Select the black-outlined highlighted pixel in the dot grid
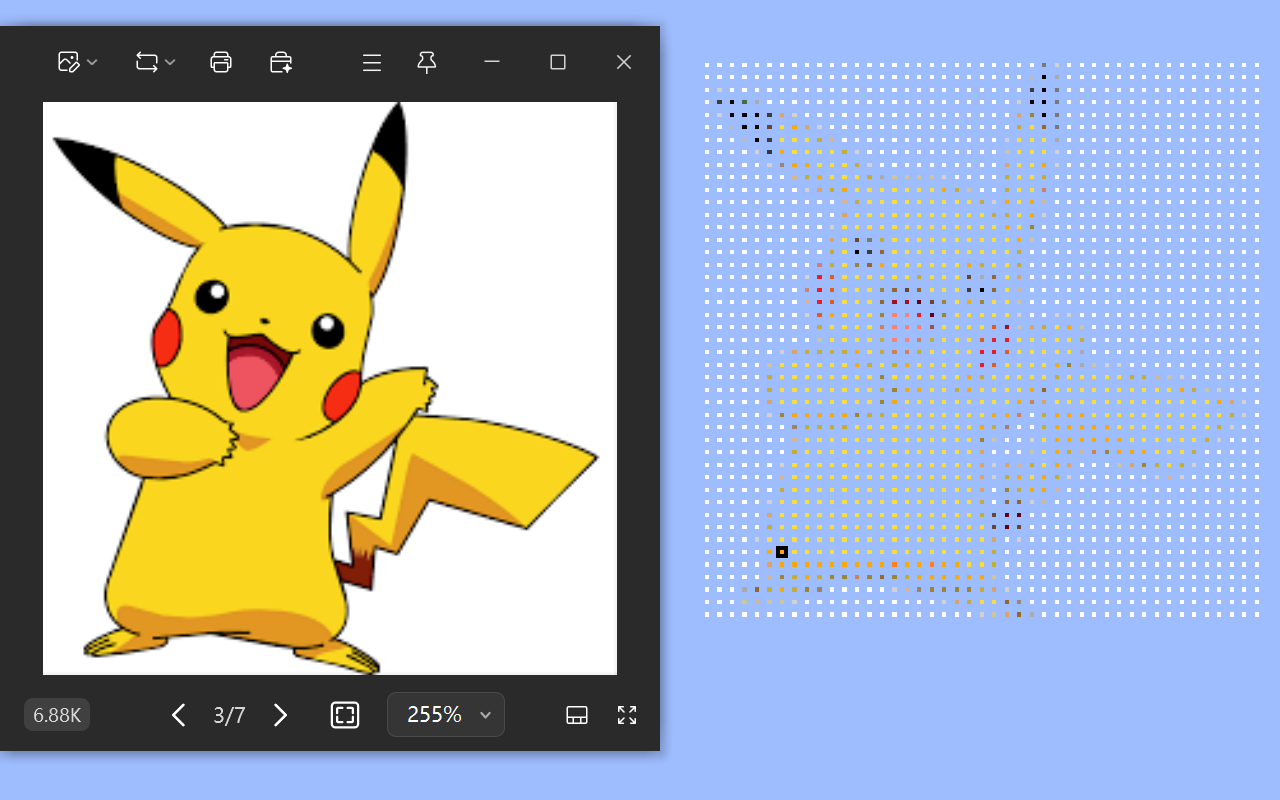 782,552
